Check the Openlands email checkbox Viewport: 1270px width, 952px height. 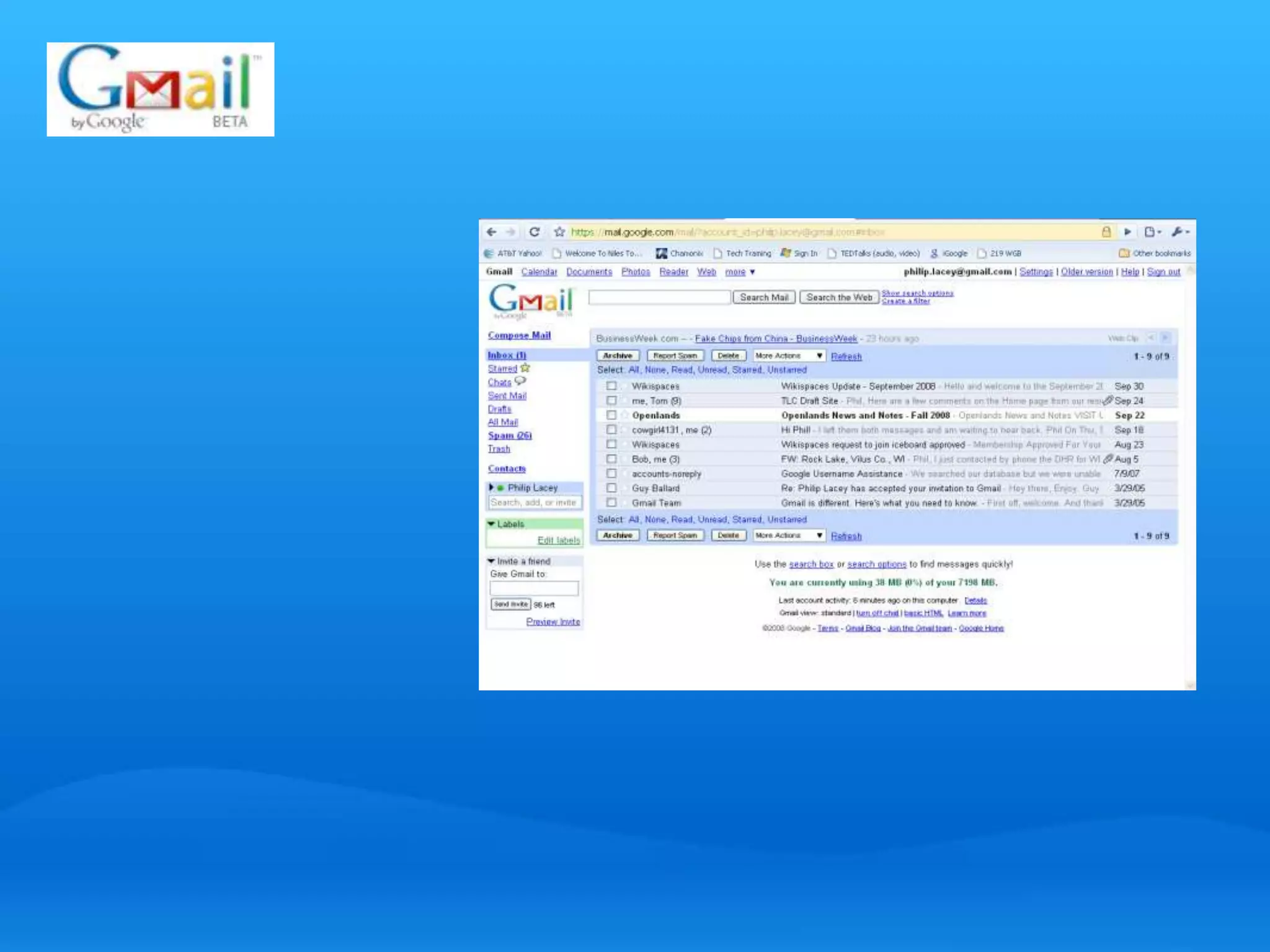pos(611,415)
